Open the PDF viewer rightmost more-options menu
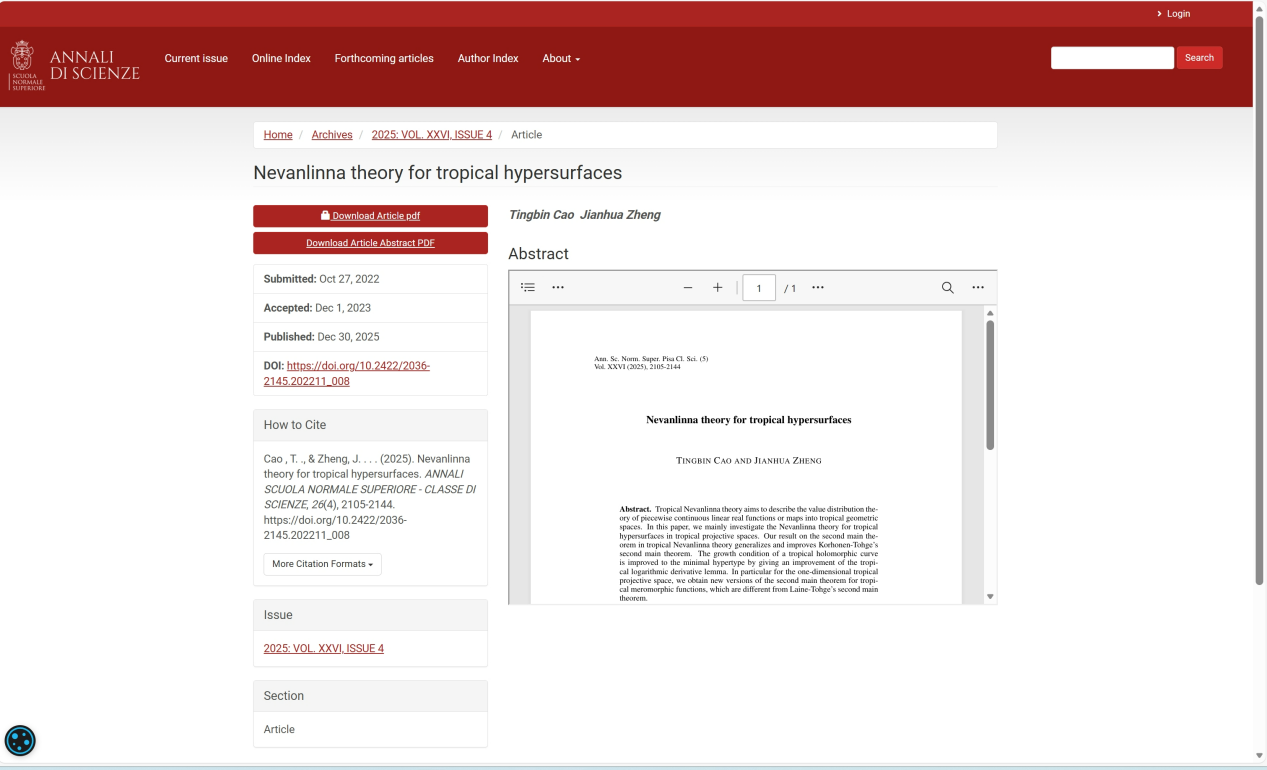The width and height of the screenshot is (1267, 770). [978, 288]
